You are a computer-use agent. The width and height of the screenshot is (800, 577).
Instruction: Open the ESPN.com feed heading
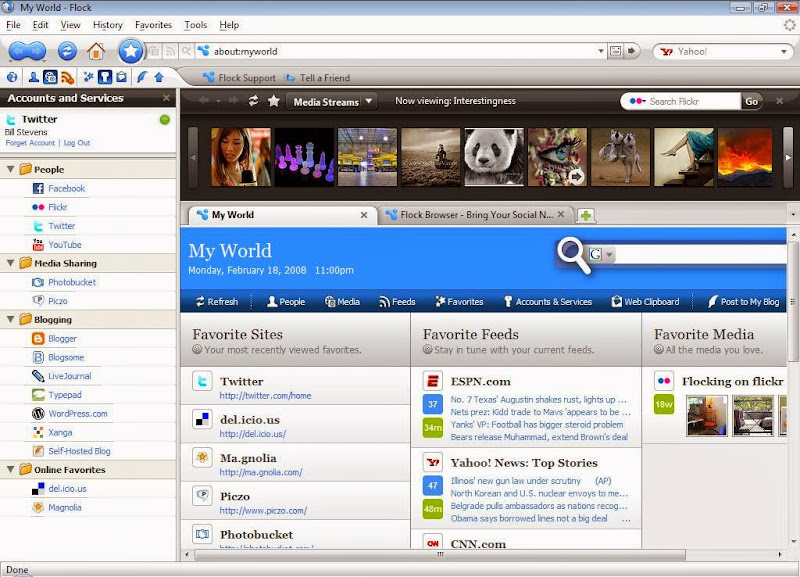click(480, 381)
